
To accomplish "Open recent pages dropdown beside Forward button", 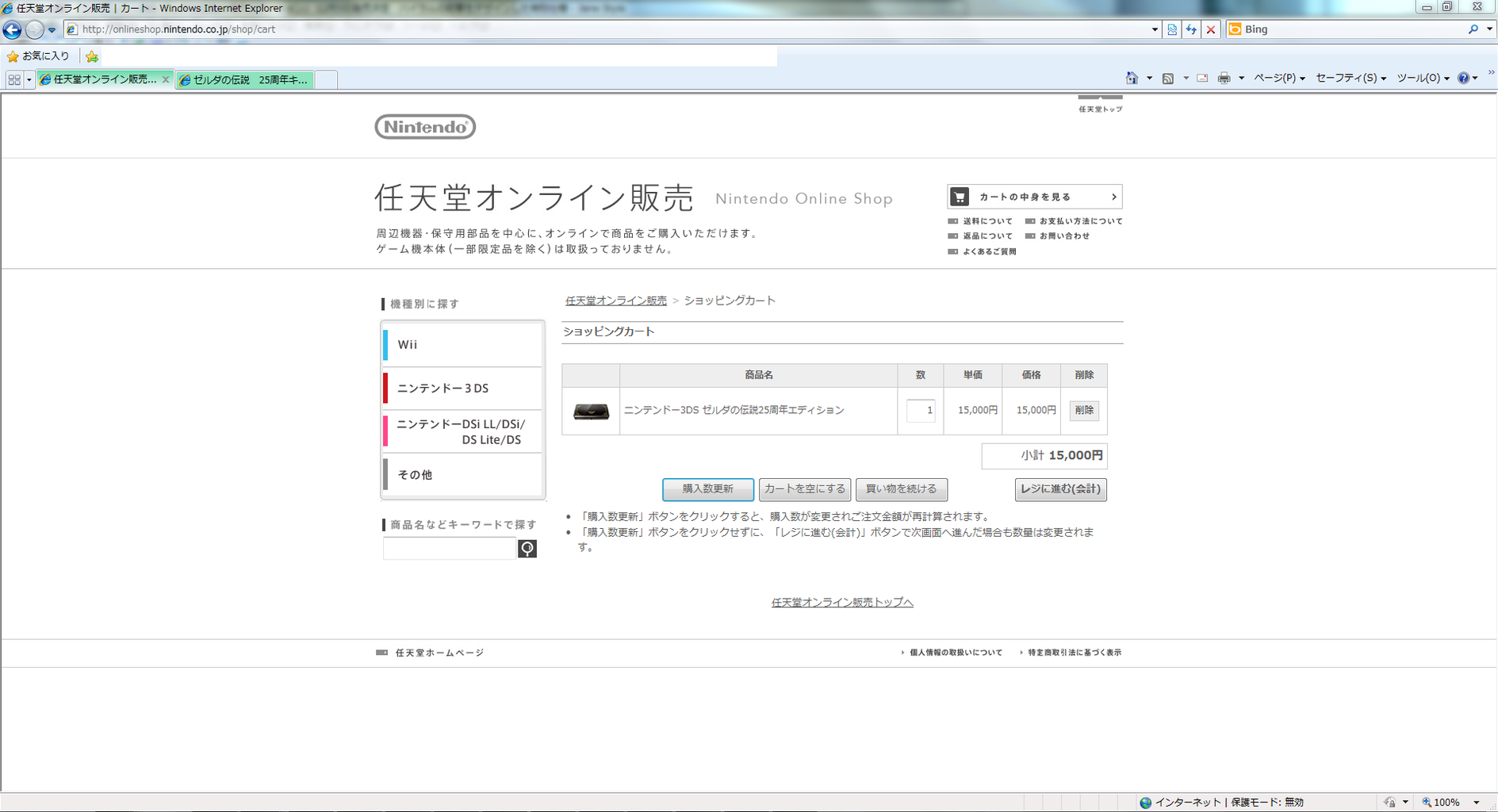I will [x=52, y=30].
